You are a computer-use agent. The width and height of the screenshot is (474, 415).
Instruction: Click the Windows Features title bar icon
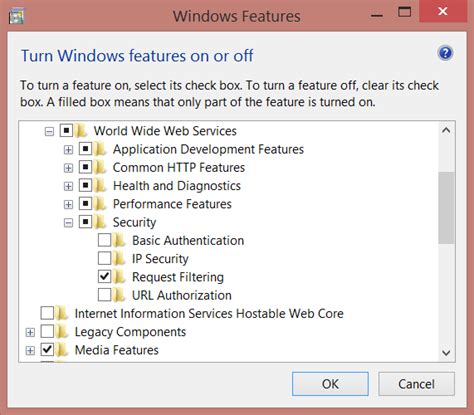pos(16,16)
